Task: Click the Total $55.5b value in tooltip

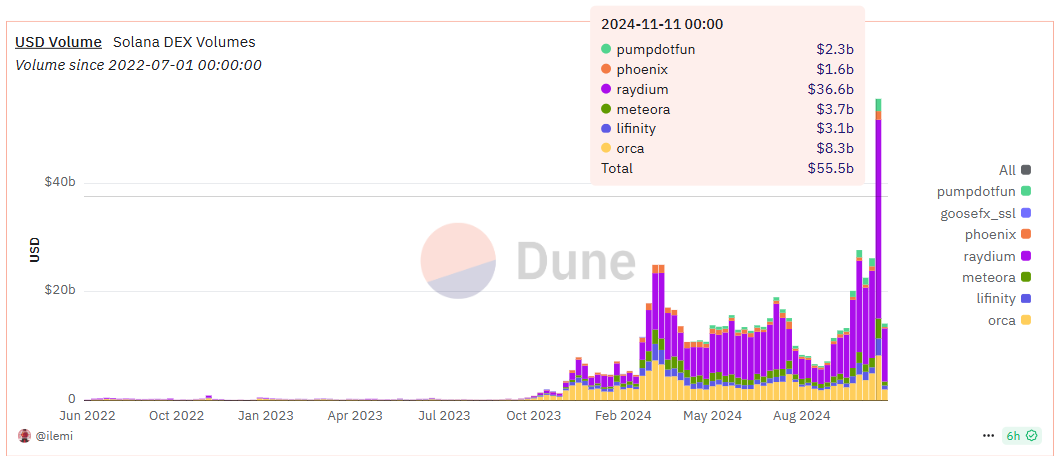Action: [x=831, y=168]
